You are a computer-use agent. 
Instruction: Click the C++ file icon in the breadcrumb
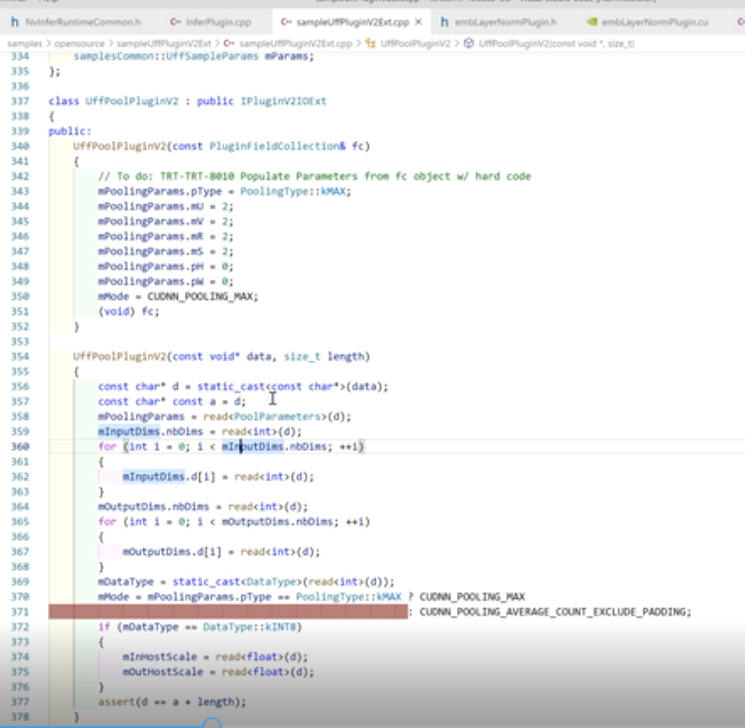229,43
